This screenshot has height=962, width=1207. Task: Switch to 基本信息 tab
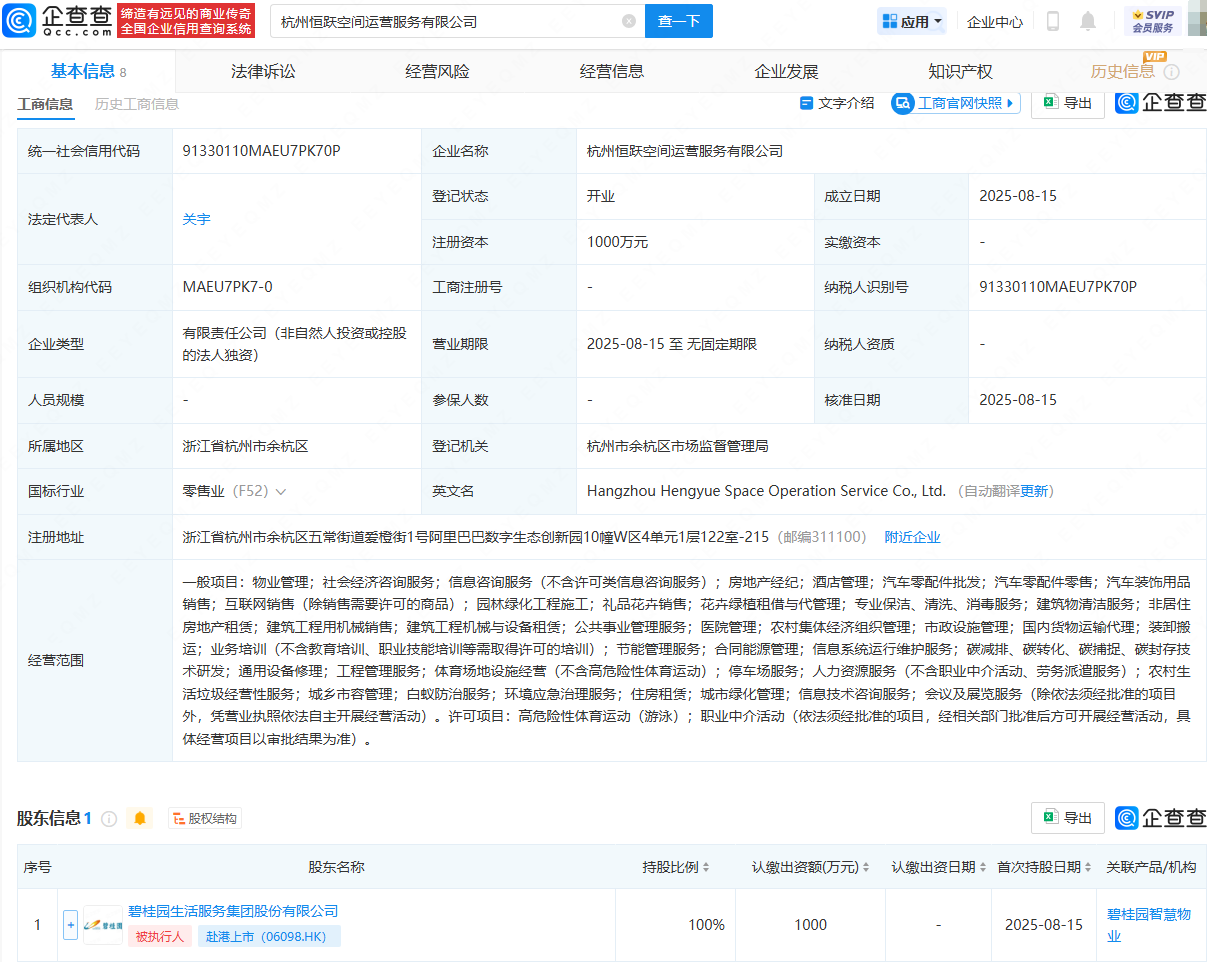(x=88, y=71)
